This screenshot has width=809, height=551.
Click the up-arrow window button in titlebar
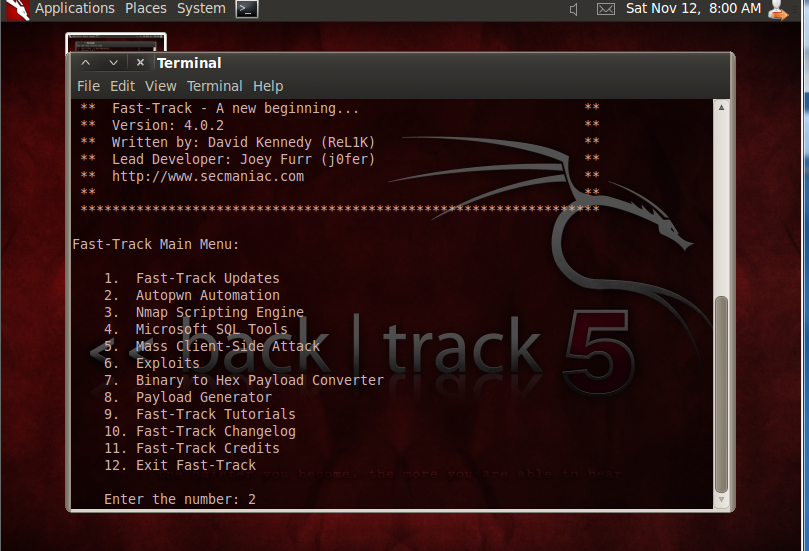point(86,62)
